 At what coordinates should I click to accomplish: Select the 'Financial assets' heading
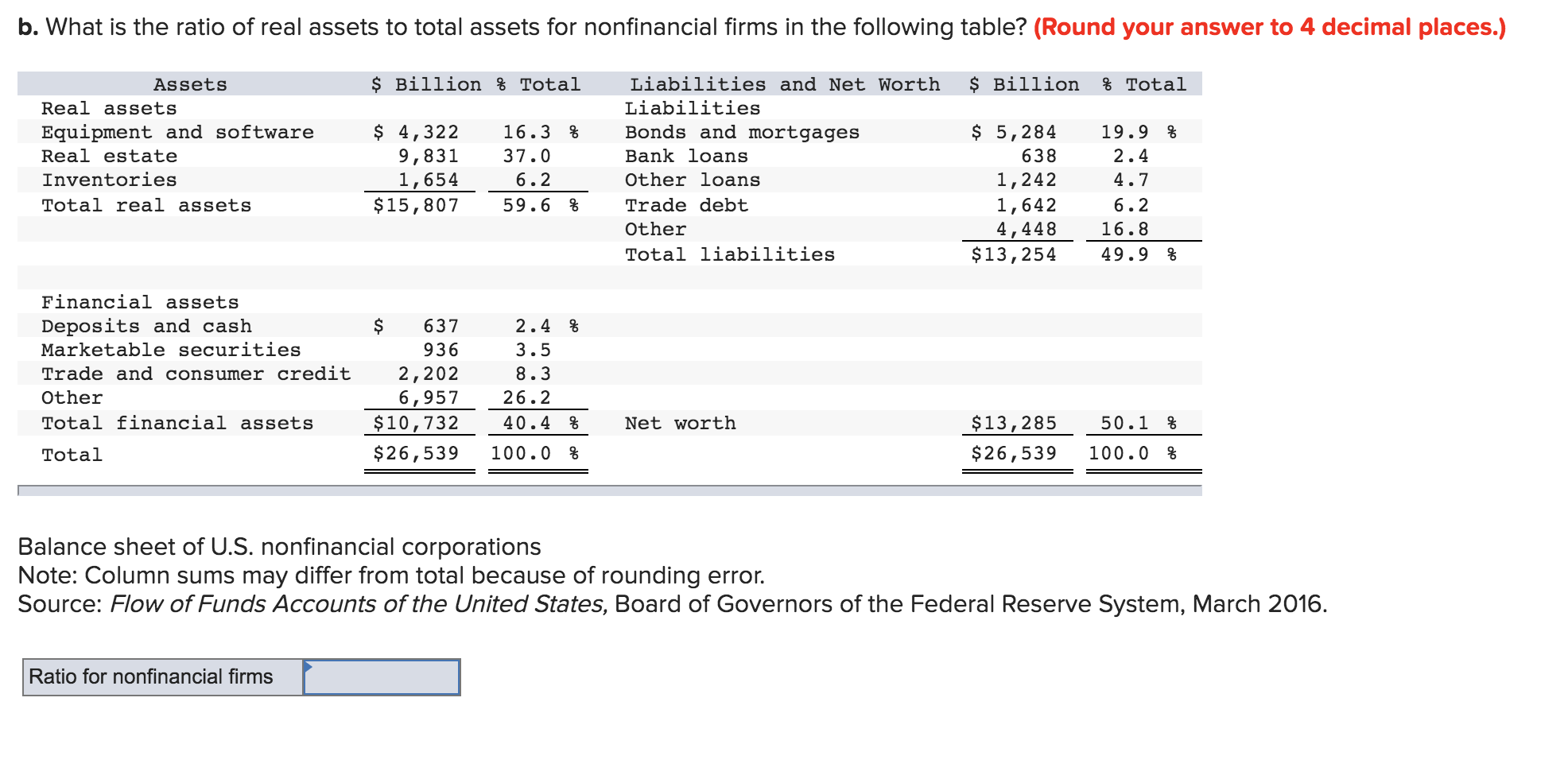pyautogui.click(x=140, y=302)
